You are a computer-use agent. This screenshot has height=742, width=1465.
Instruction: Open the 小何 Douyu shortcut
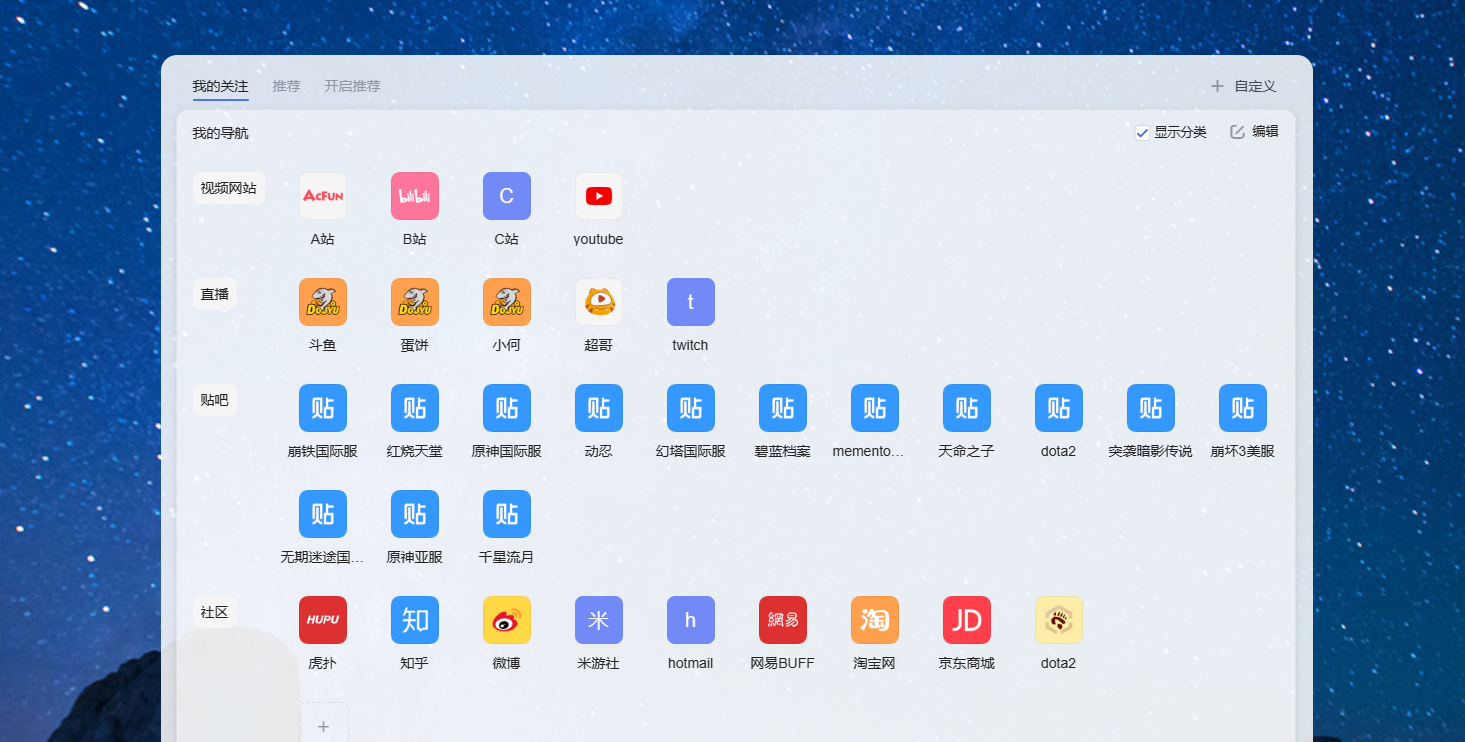pos(507,302)
